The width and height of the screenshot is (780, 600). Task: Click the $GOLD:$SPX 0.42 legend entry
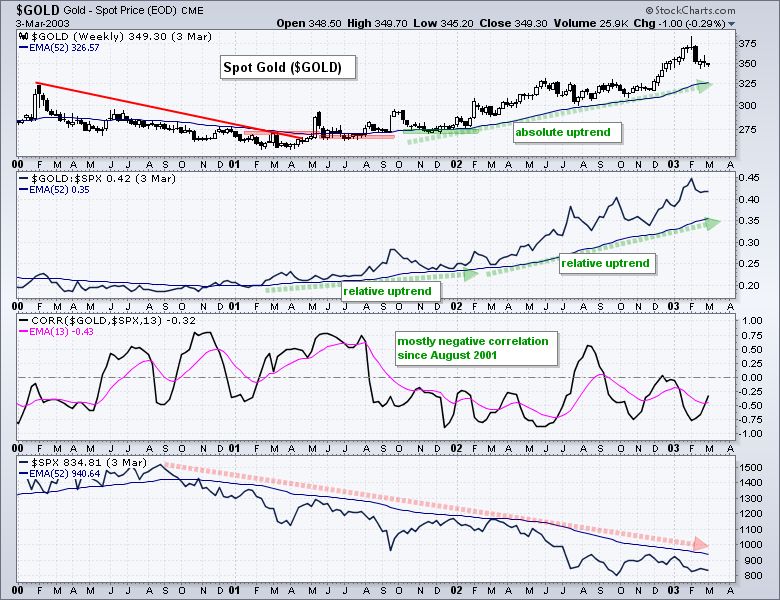[x=98, y=179]
